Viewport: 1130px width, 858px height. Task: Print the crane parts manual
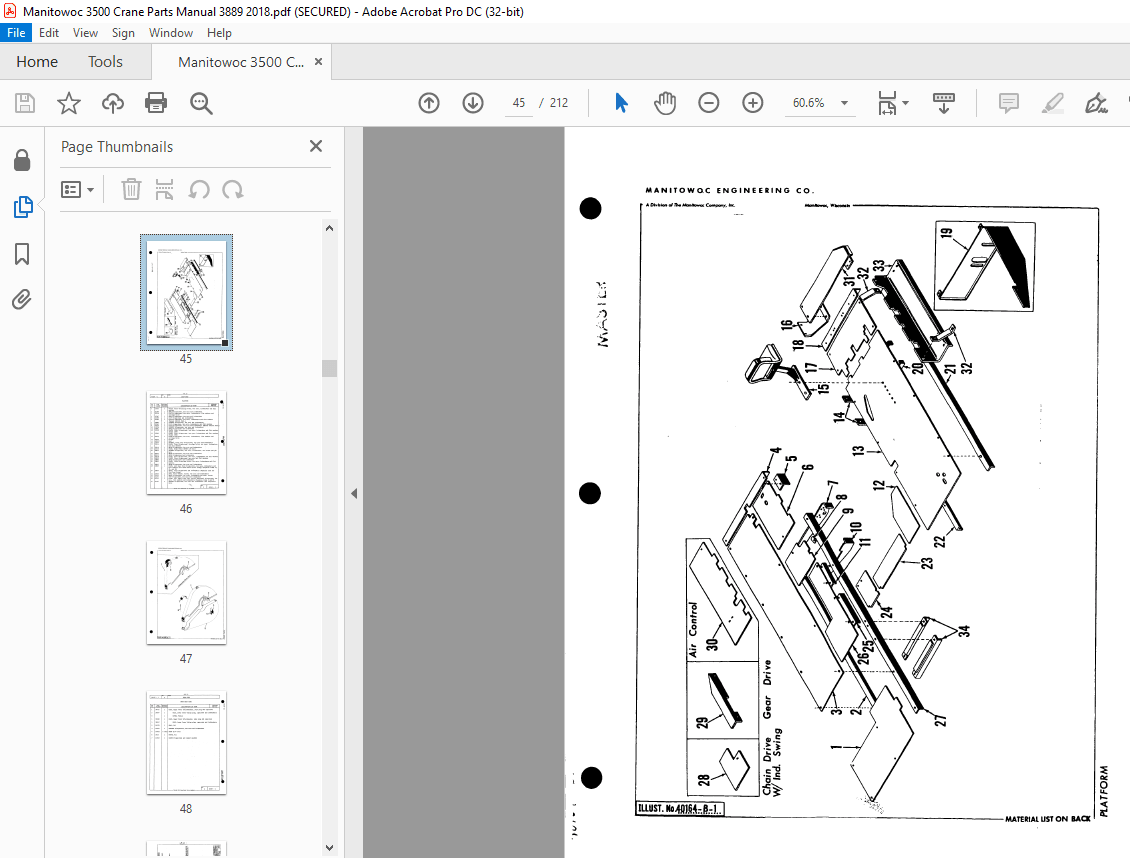pyautogui.click(x=155, y=102)
